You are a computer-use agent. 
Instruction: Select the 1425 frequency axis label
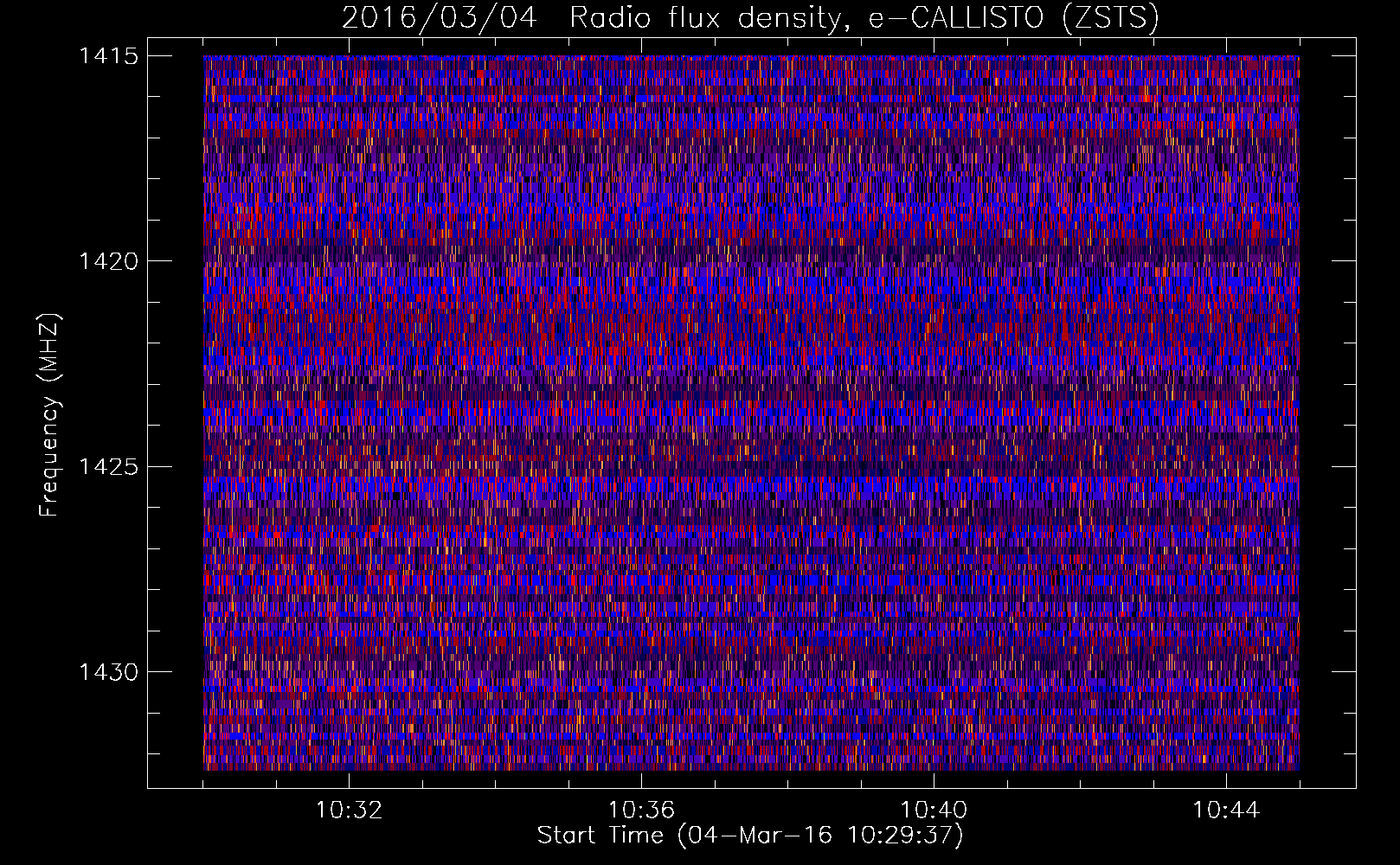108,467
